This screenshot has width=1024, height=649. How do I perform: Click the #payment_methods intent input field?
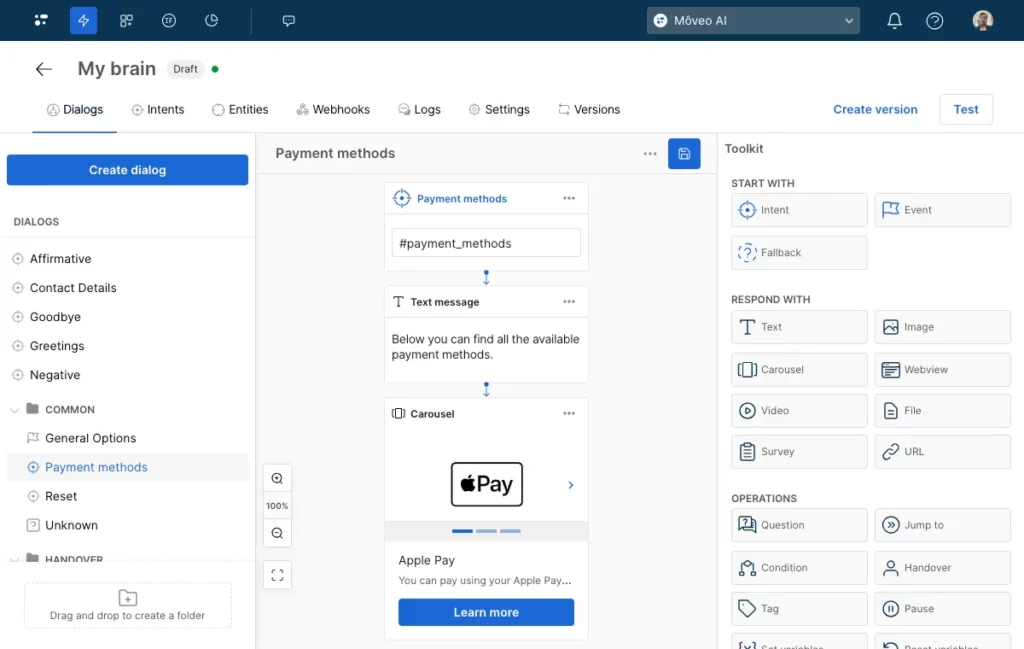click(x=486, y=242)
